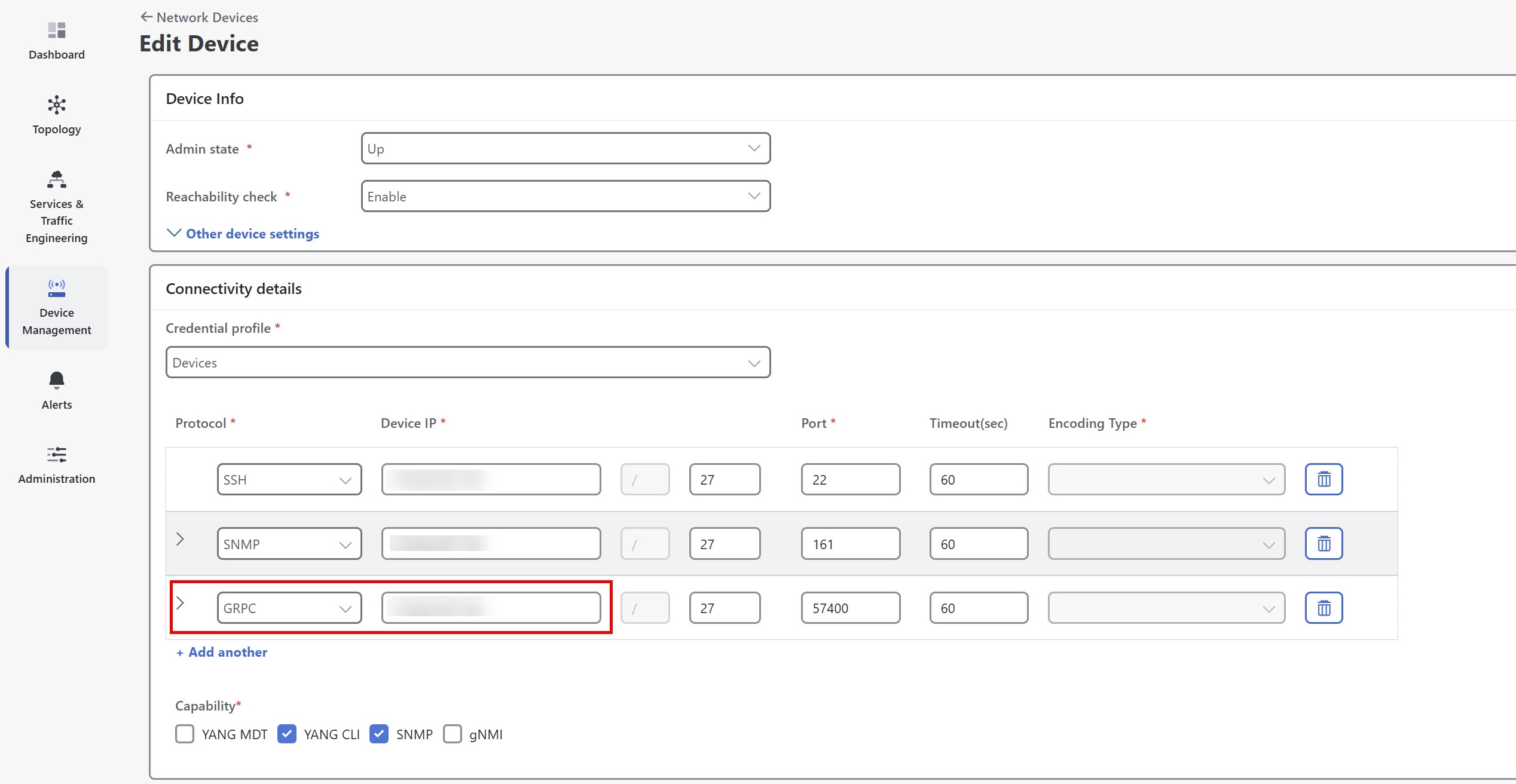The image size is (1516, 784).
Task: Enable the YANG MDT capability
Action: (185, 734)
